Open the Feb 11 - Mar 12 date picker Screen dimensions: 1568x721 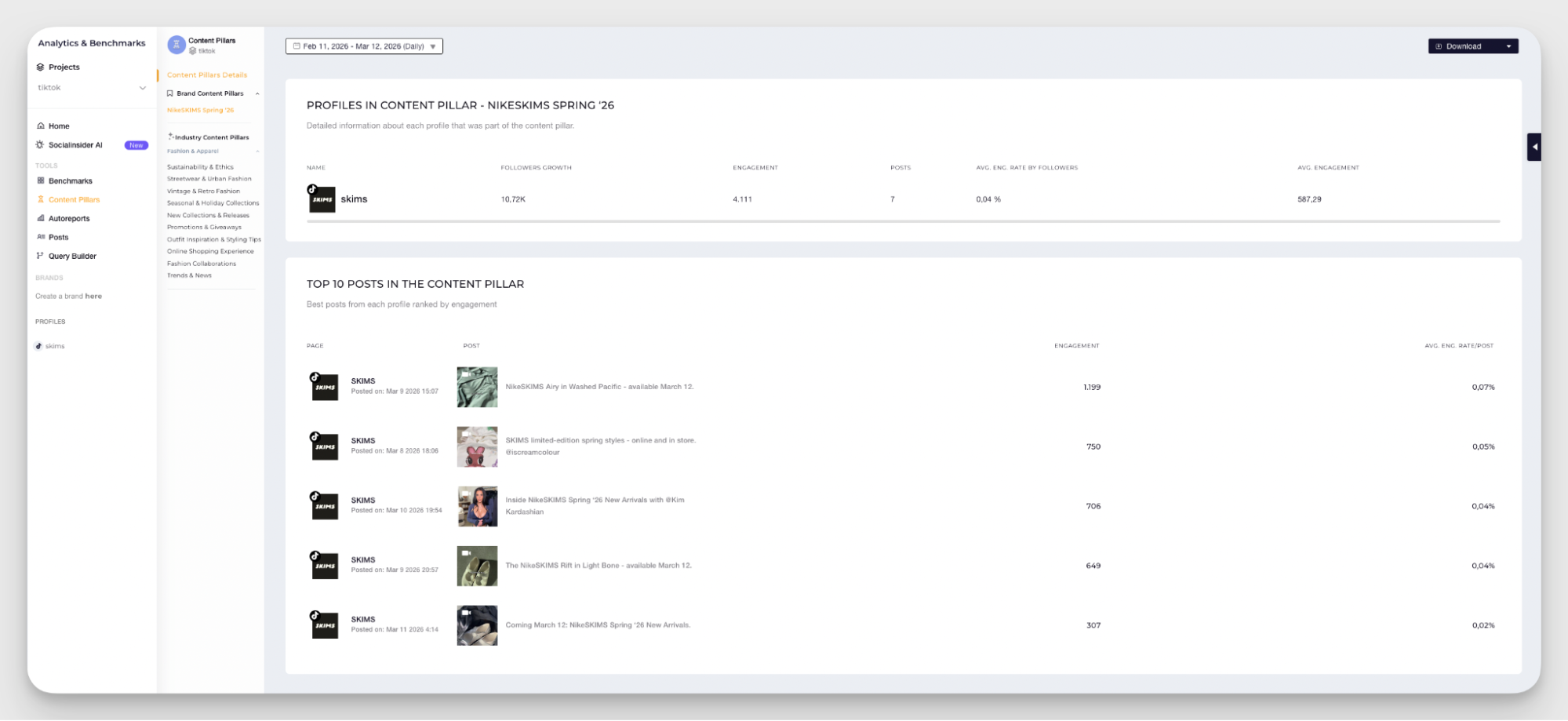click(x=365, y=46)
